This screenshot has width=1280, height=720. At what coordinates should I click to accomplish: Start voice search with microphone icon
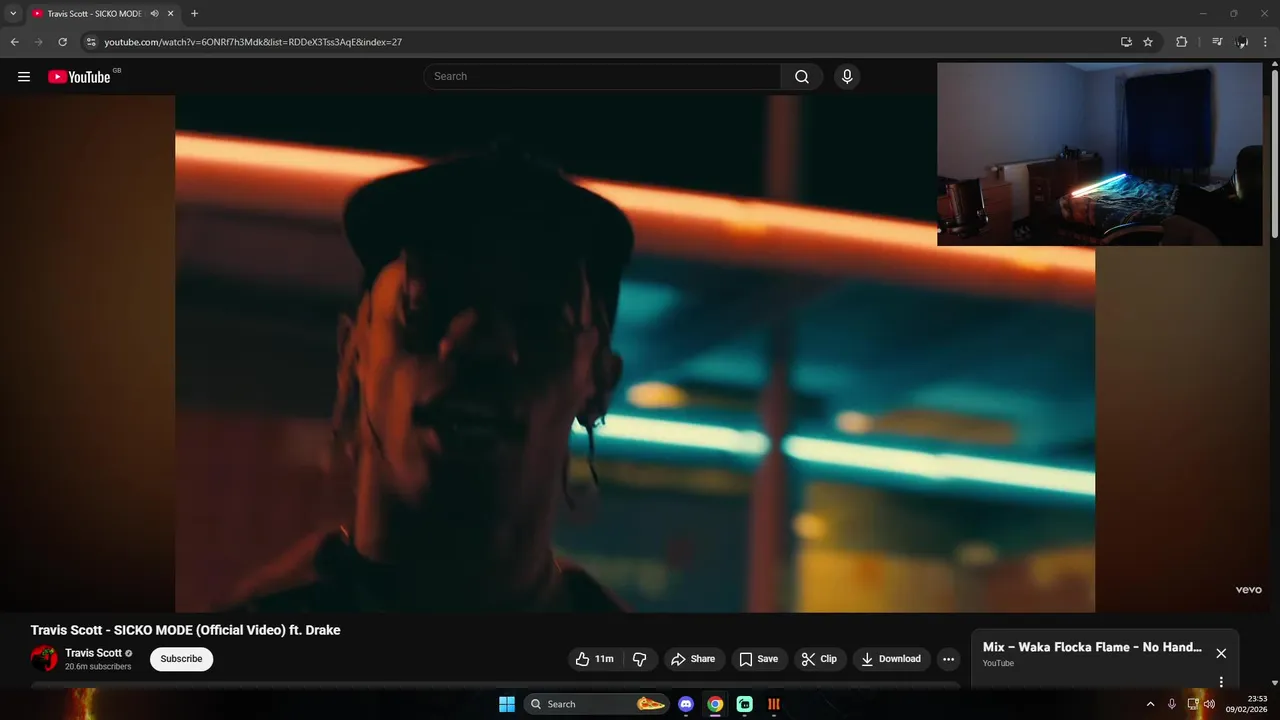(x=847, y=77)
